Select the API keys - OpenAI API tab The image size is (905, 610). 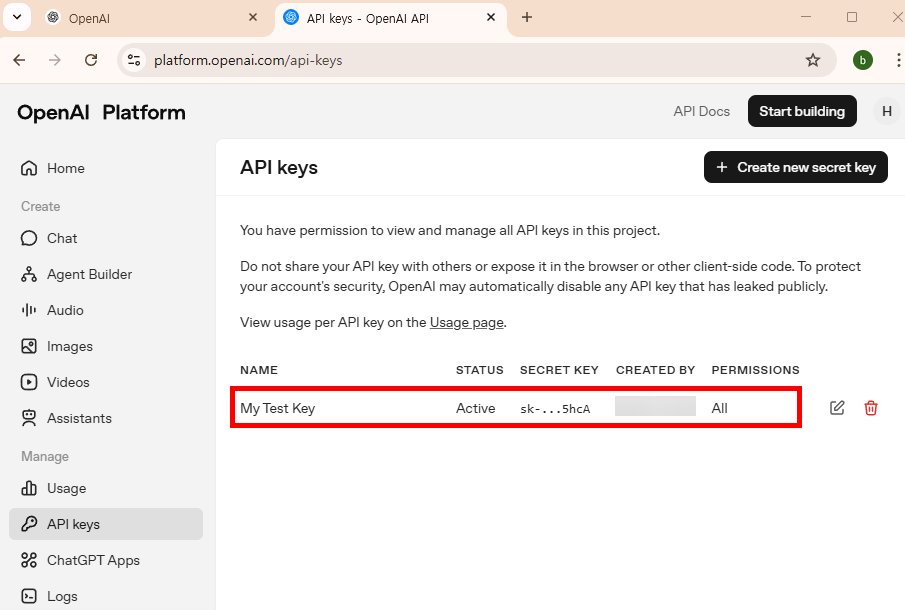[390, 18]
